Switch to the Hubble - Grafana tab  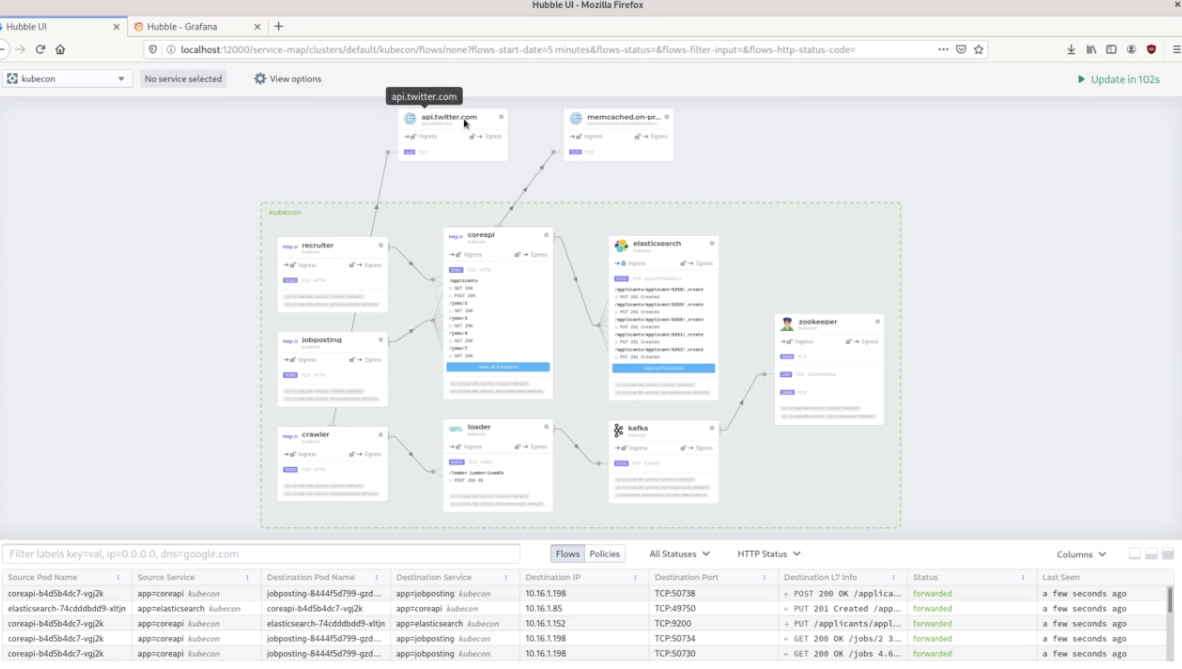pos(196,26)
